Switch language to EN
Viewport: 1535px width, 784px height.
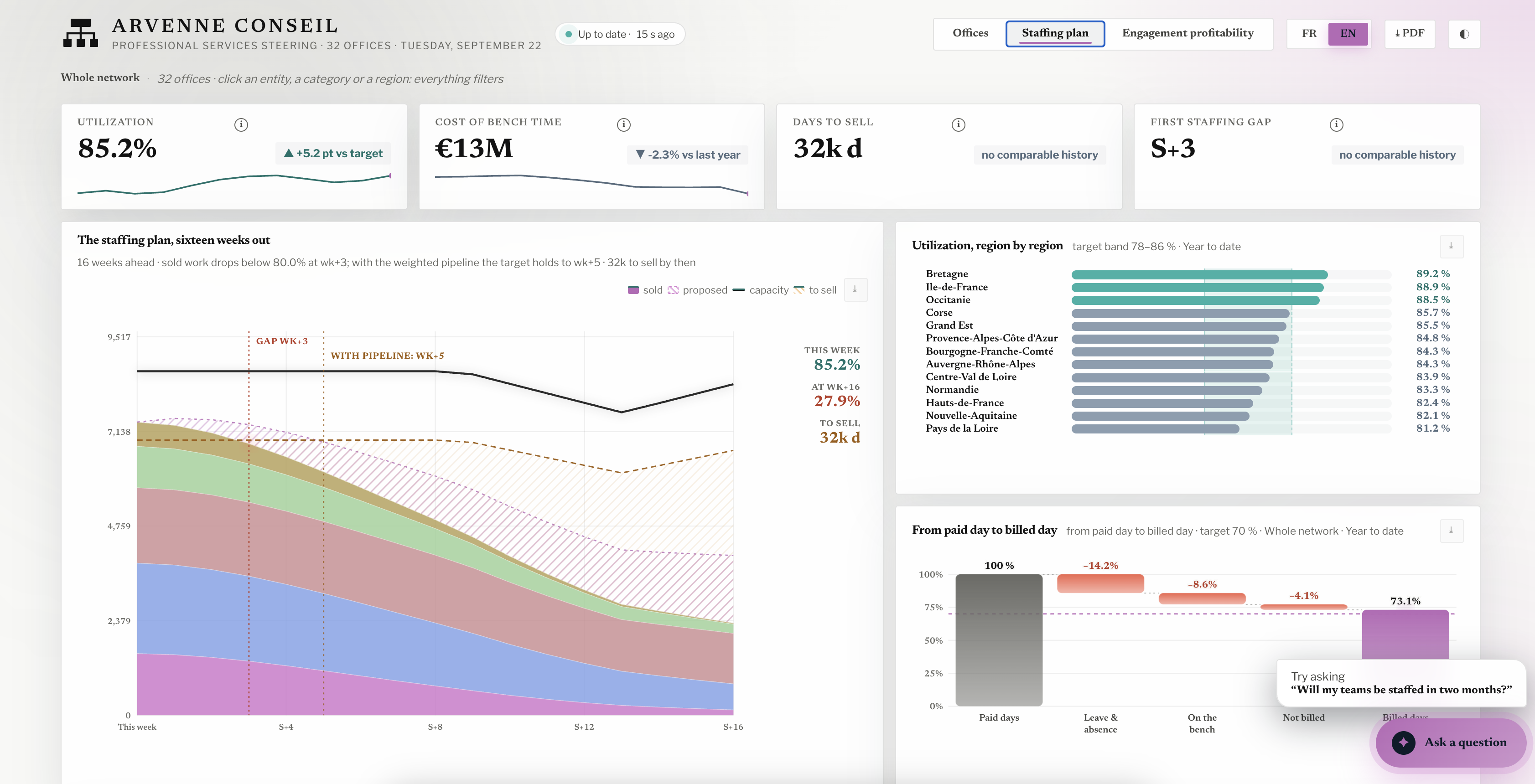(x=1348, y=33)
